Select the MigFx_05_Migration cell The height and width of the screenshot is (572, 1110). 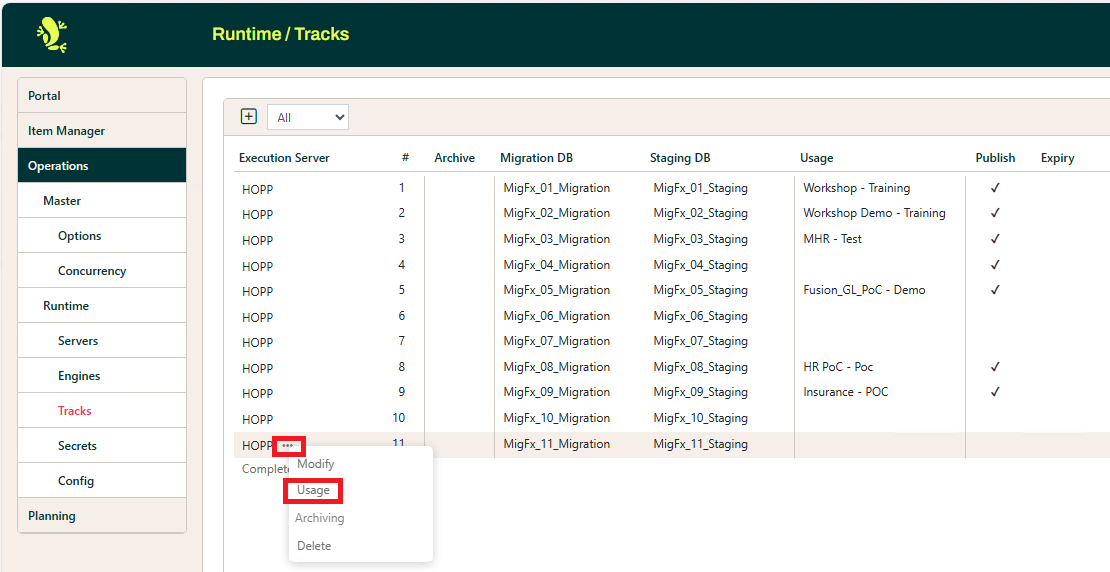[x=556, y=290]
